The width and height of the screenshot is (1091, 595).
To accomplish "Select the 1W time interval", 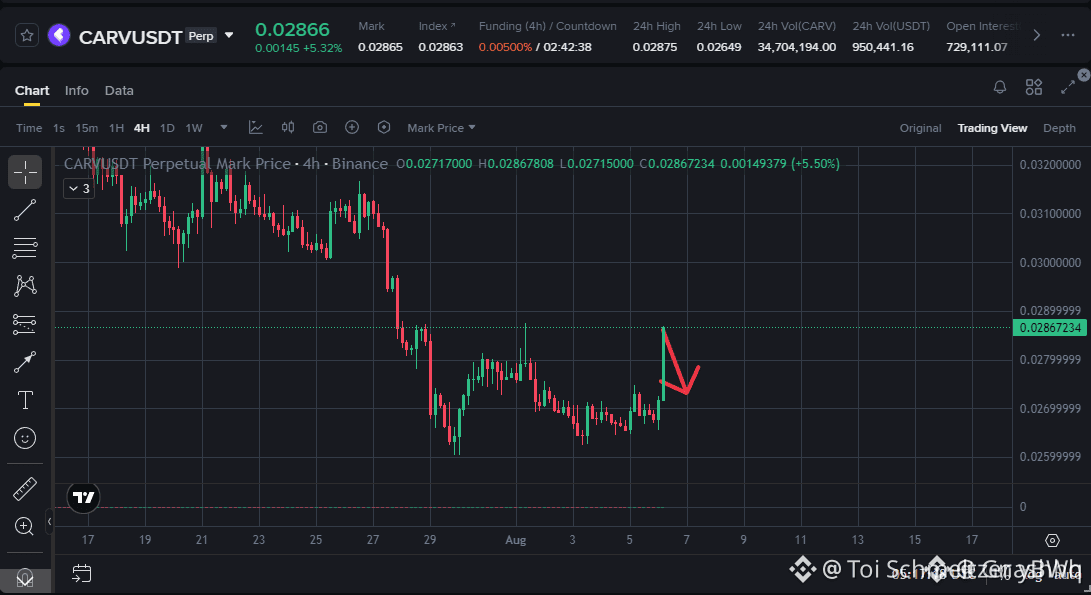I will 194,128.
